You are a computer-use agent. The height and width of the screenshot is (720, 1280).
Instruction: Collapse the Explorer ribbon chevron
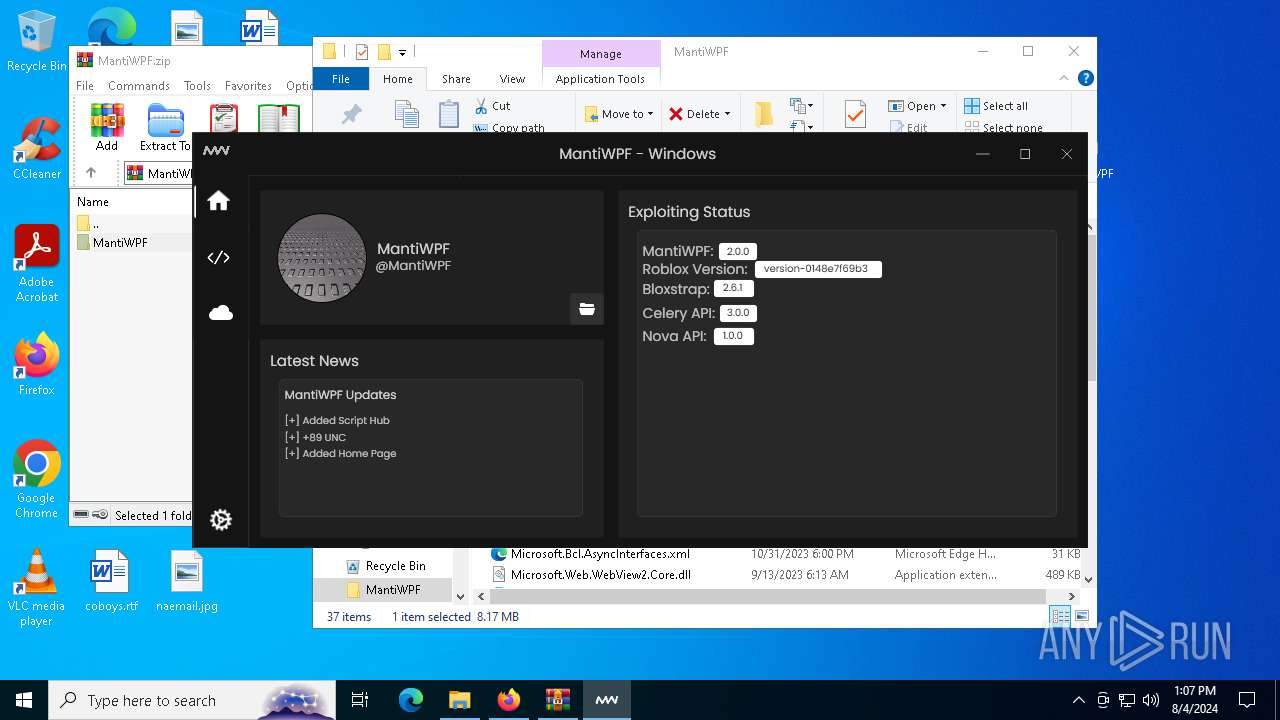click(x=1066, y=78)
